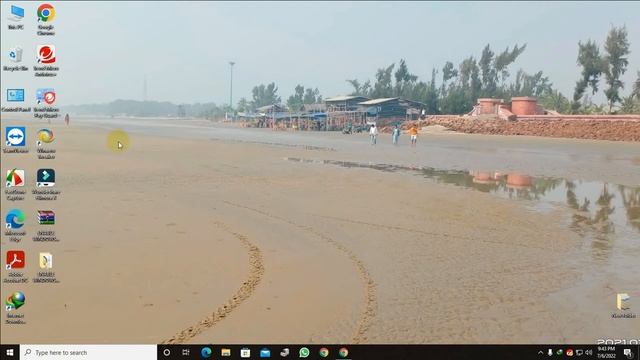Open clock and date flyout
640x360 pixels.
coord(606,352)
